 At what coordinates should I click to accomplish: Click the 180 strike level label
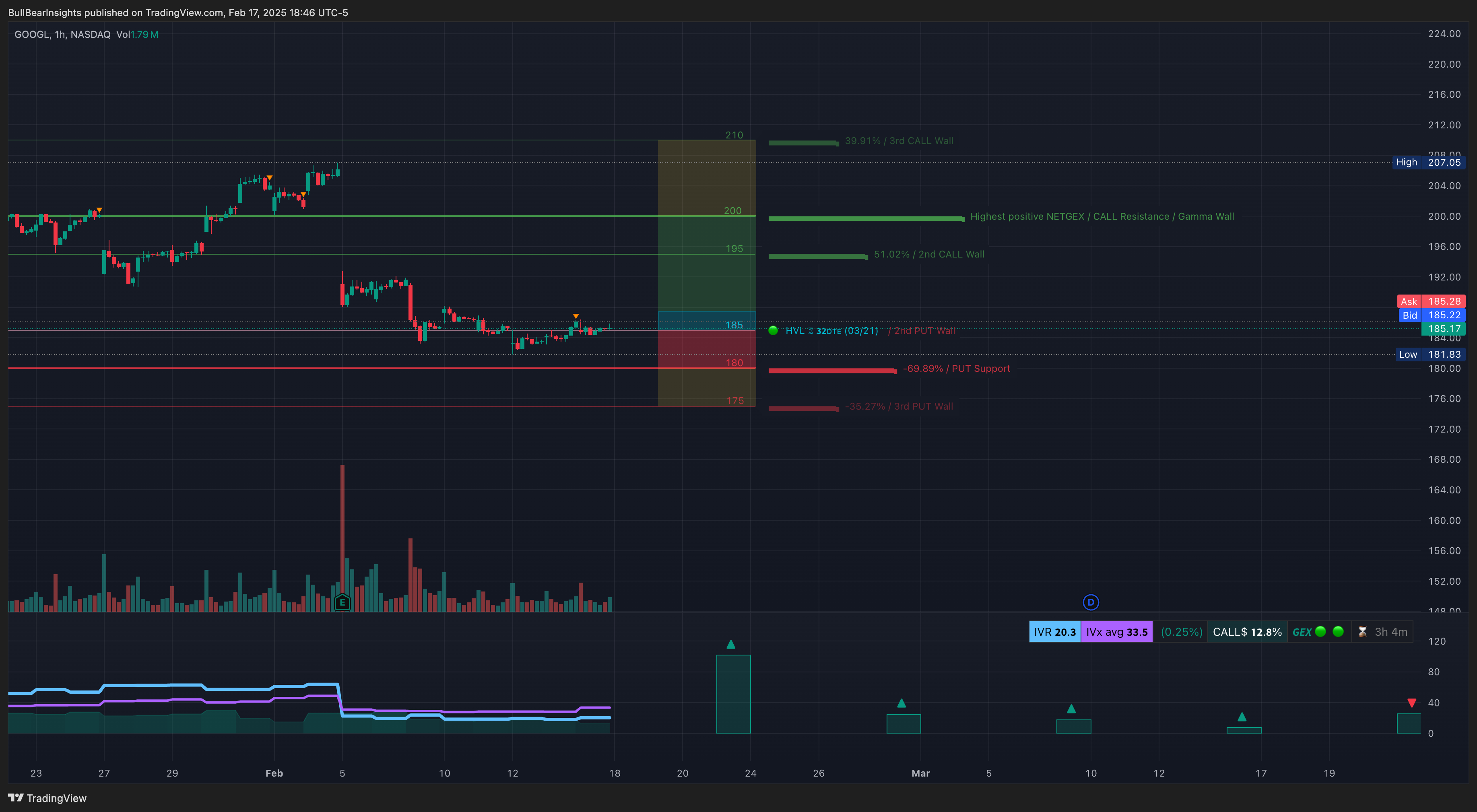coord(734,363)
